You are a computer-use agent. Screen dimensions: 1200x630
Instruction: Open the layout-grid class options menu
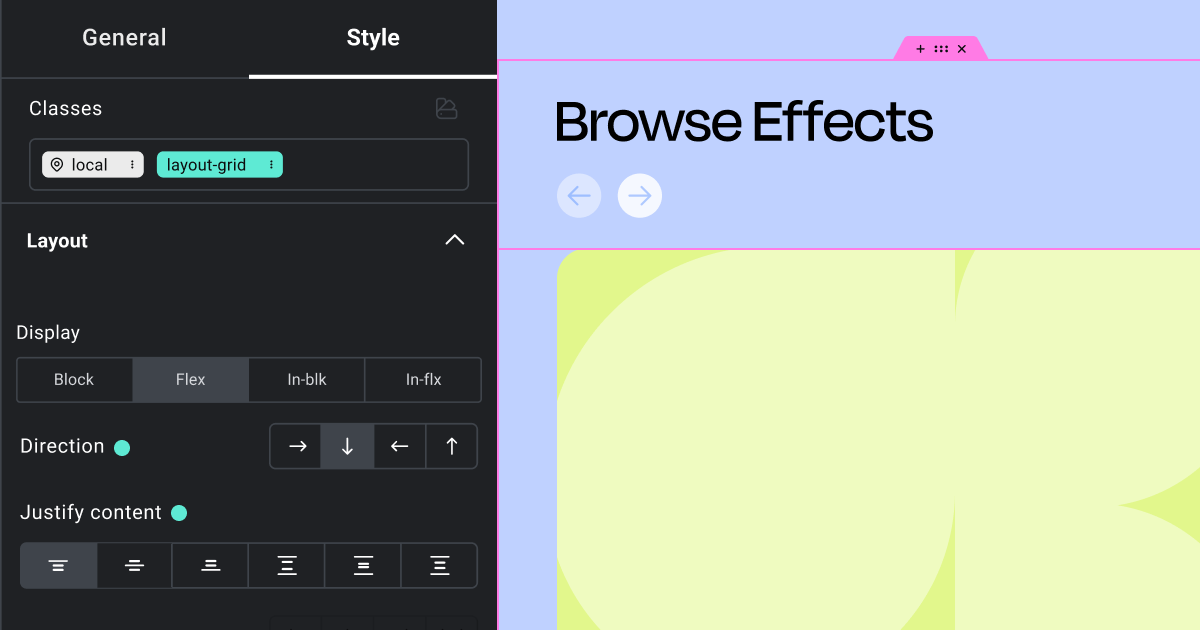269,164
